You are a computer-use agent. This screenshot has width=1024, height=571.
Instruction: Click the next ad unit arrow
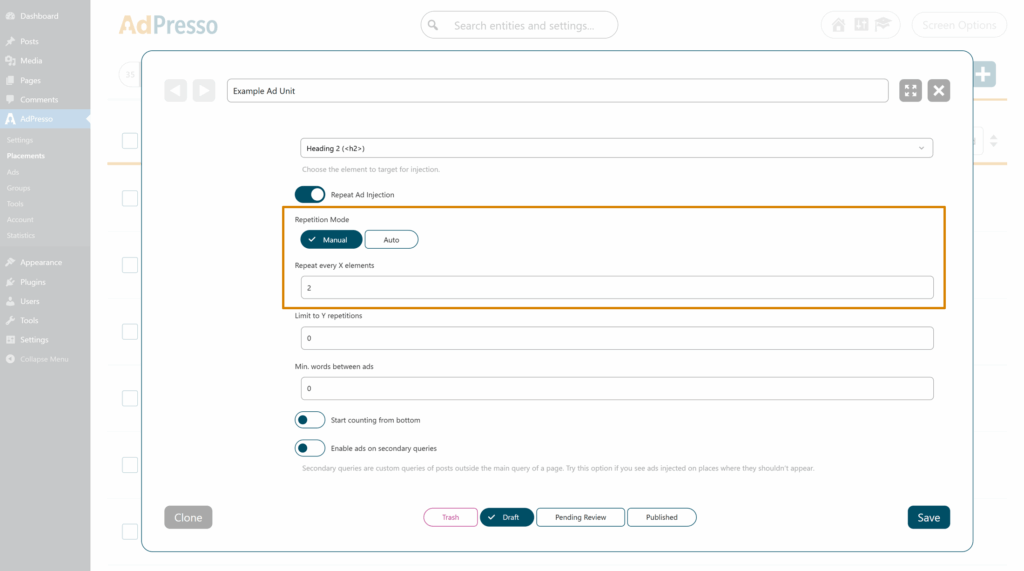tap(204, 91)
